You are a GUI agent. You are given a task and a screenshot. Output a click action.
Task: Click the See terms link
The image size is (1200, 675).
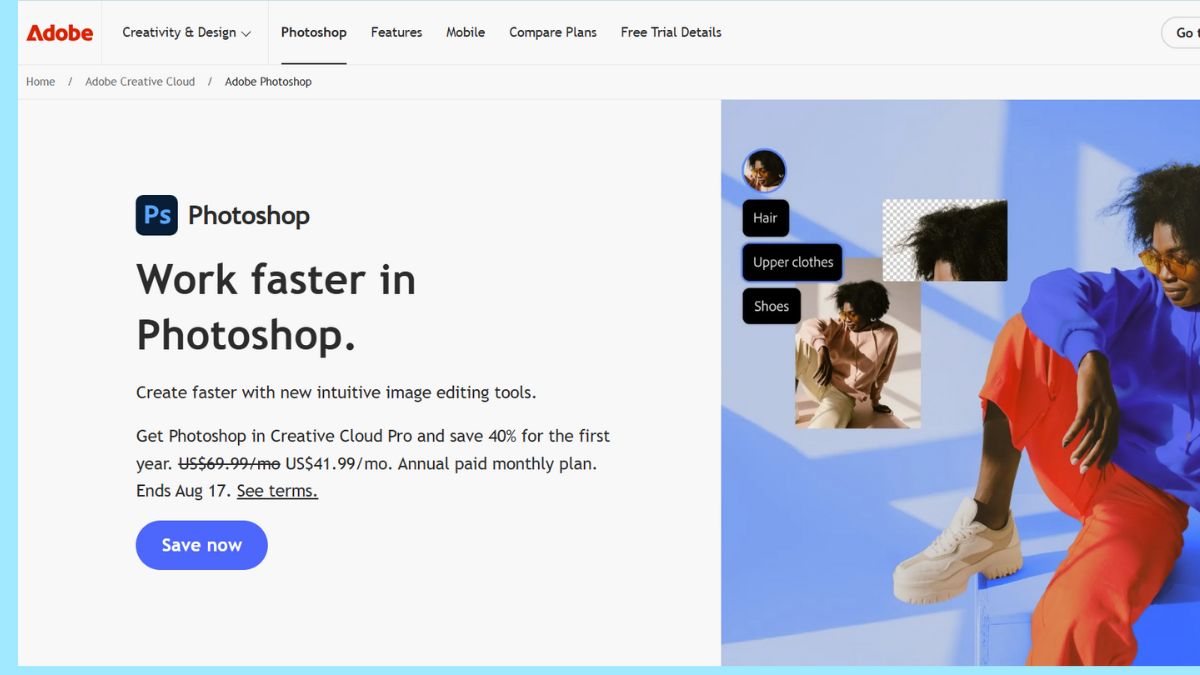[x=277, y=491]
